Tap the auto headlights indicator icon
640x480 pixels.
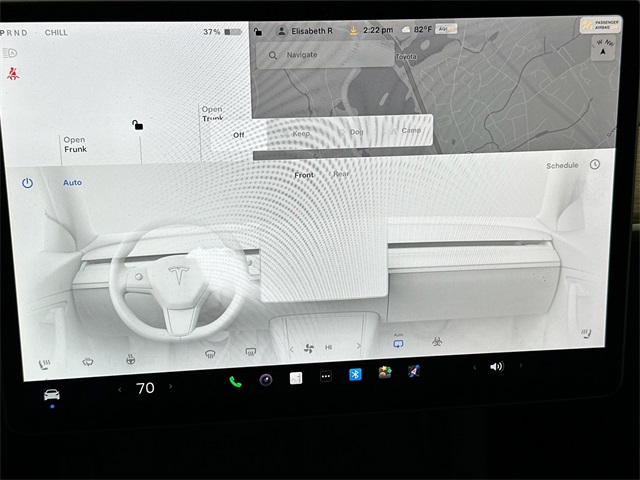click(10, 53)
